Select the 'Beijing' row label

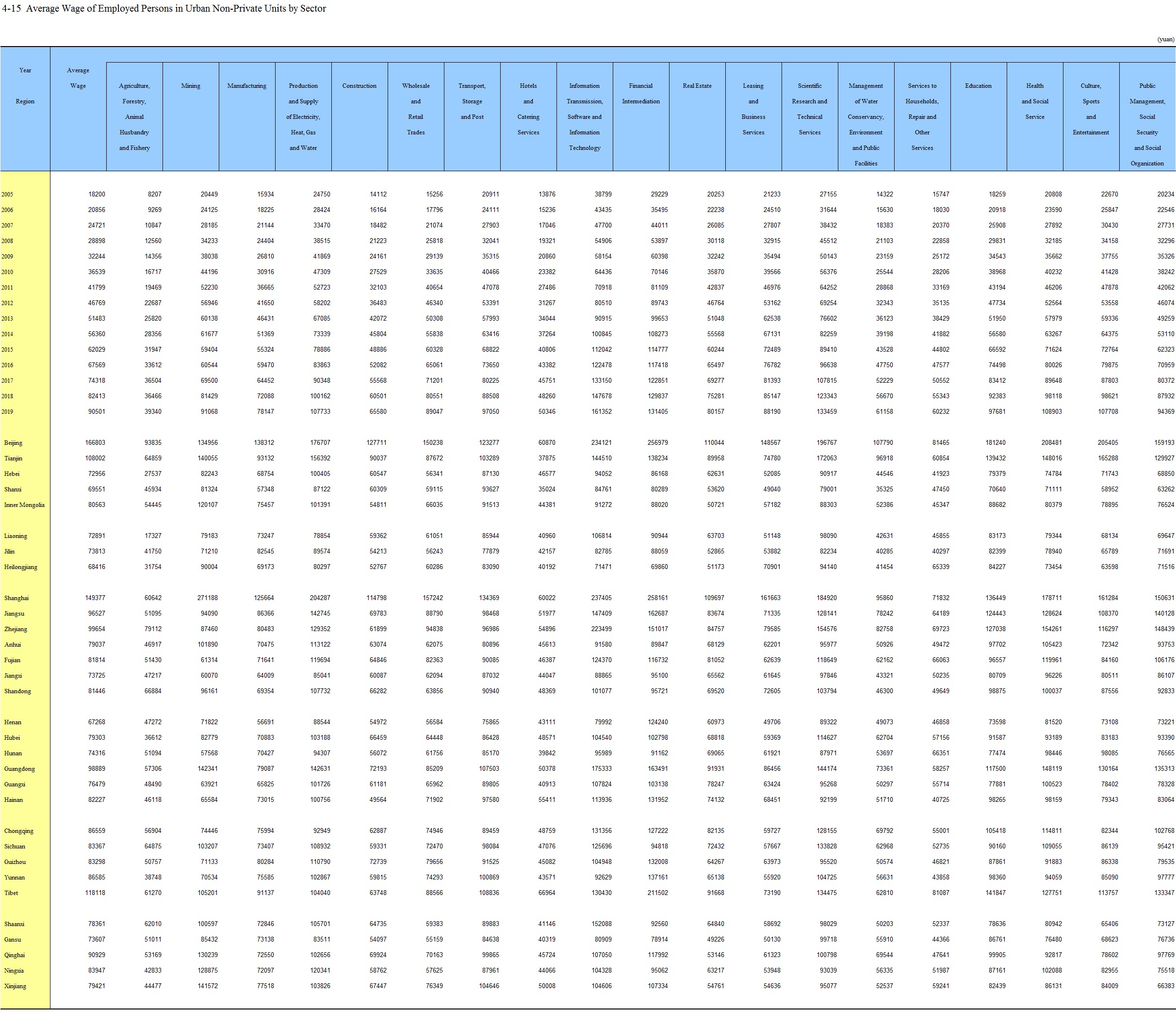[x=14, y=443]
